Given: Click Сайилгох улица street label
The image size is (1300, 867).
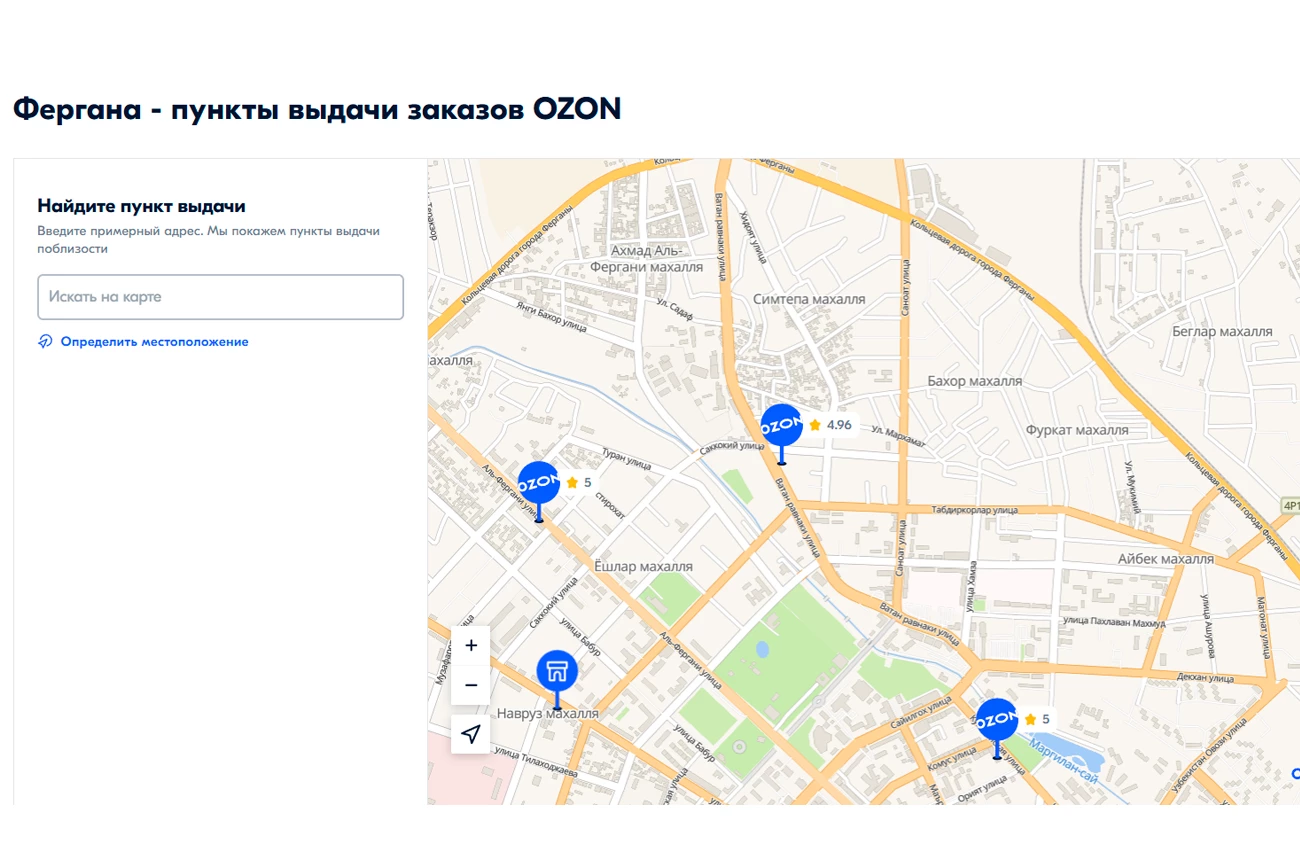Looking at the screenshot, I should [922, 711].
